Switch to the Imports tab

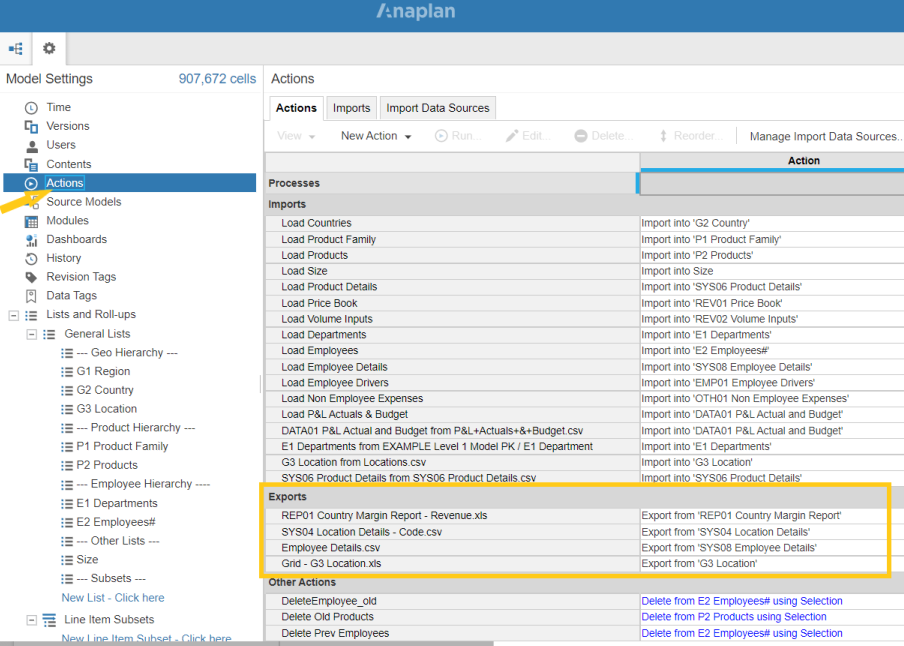[x=352, y=108]
